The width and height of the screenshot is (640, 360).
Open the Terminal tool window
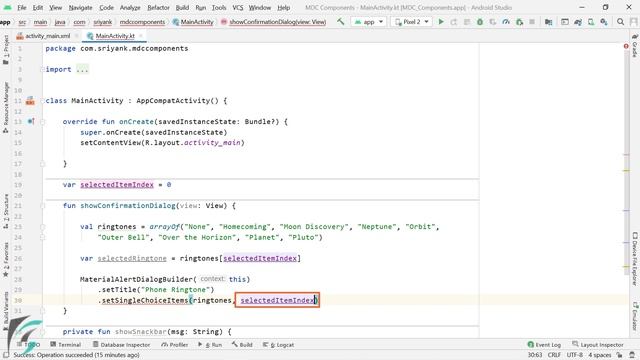[x=66, y=345]
